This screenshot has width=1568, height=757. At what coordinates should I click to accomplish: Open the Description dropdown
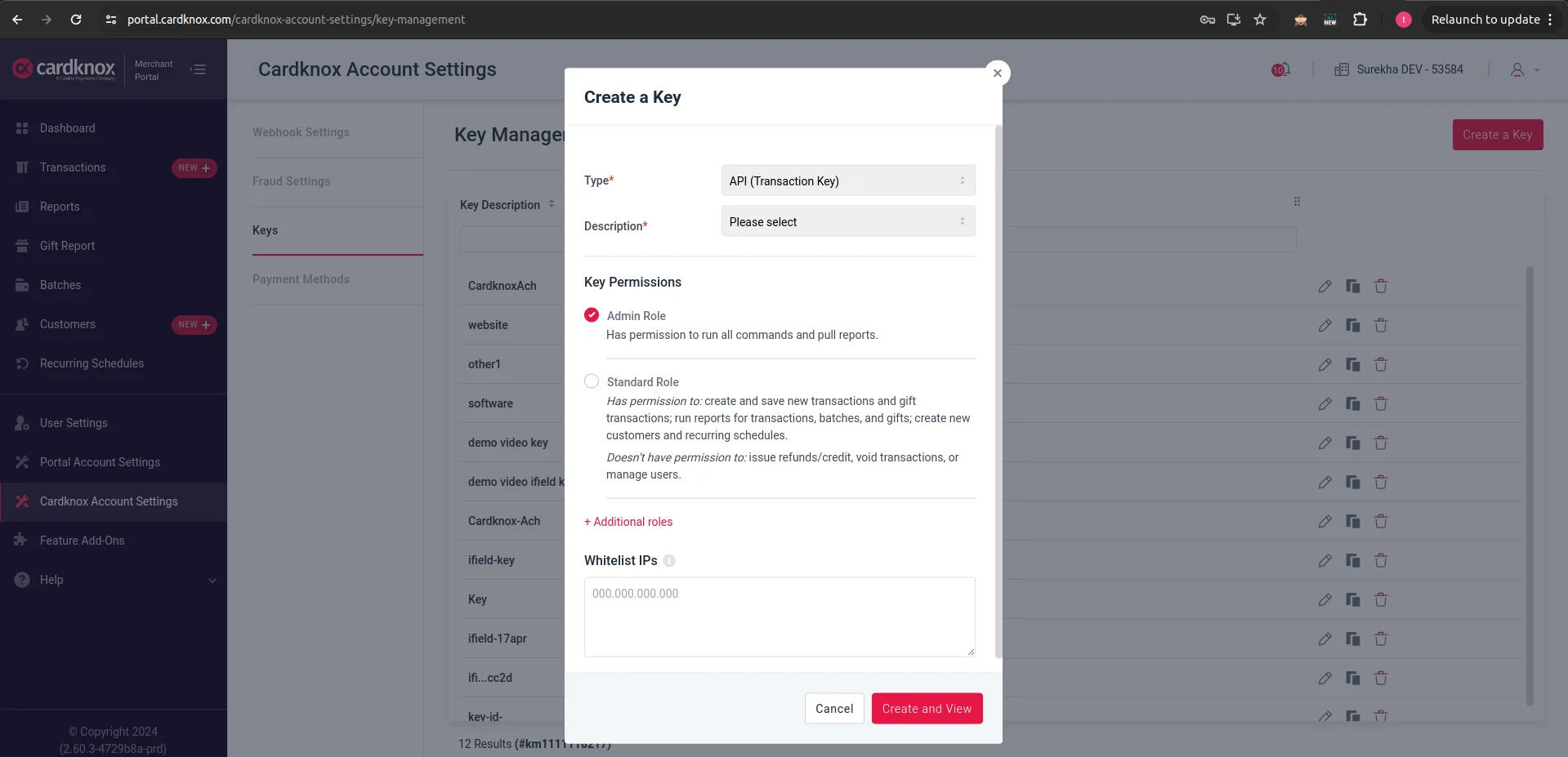847,221
